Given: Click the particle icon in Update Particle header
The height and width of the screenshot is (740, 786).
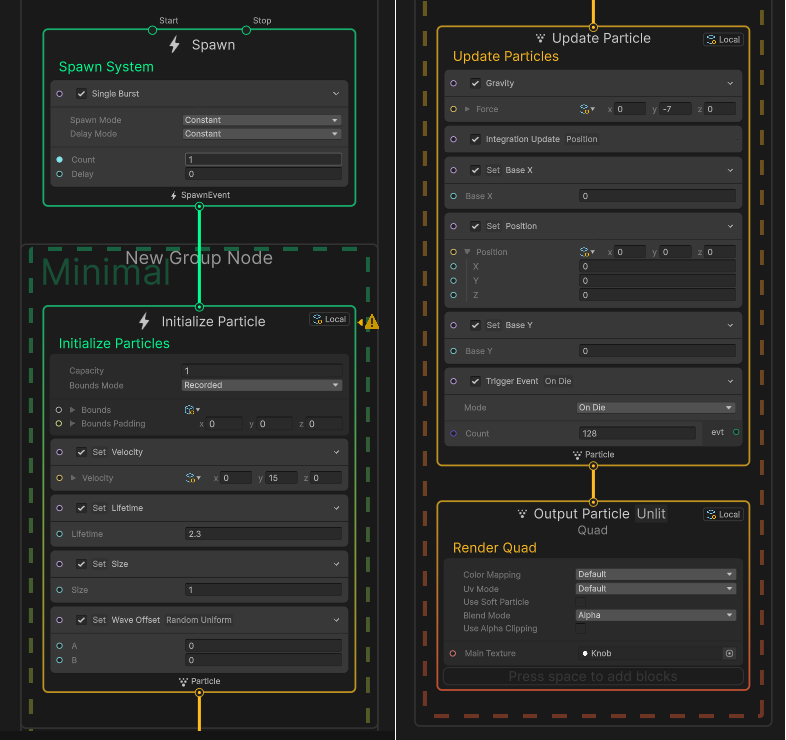Looking at the screenshot, I should pos(540,38).
